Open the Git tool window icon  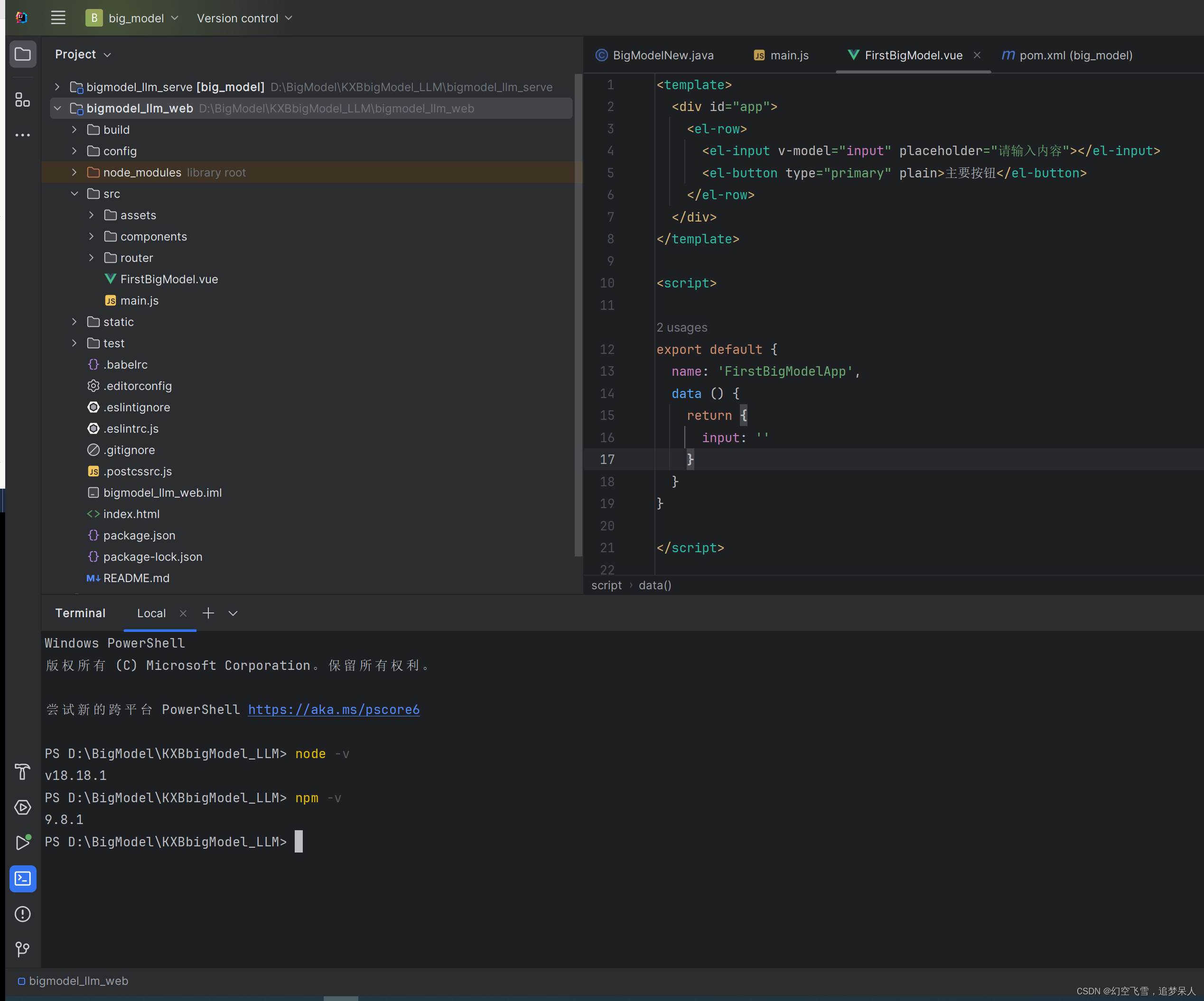coord(22,949)
